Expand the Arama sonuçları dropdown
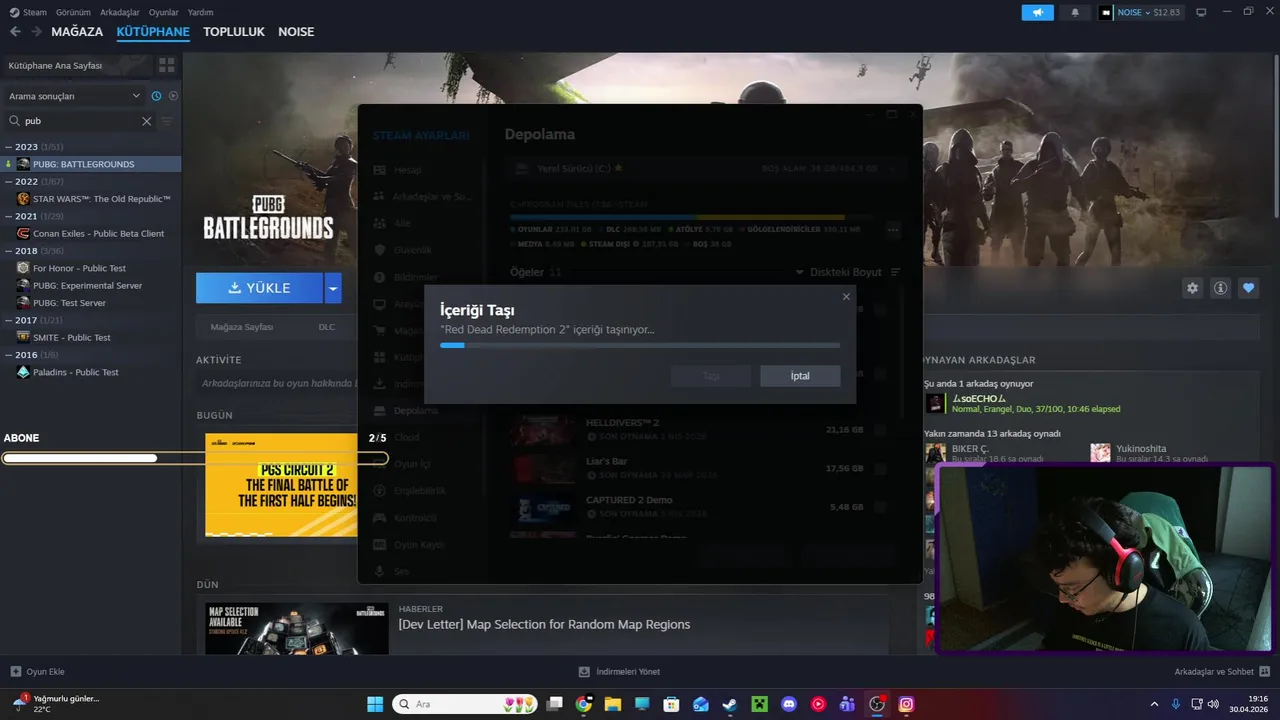The width and height of the screenshot is (1280, 720). pyautogui.click(x=75, y=96)
